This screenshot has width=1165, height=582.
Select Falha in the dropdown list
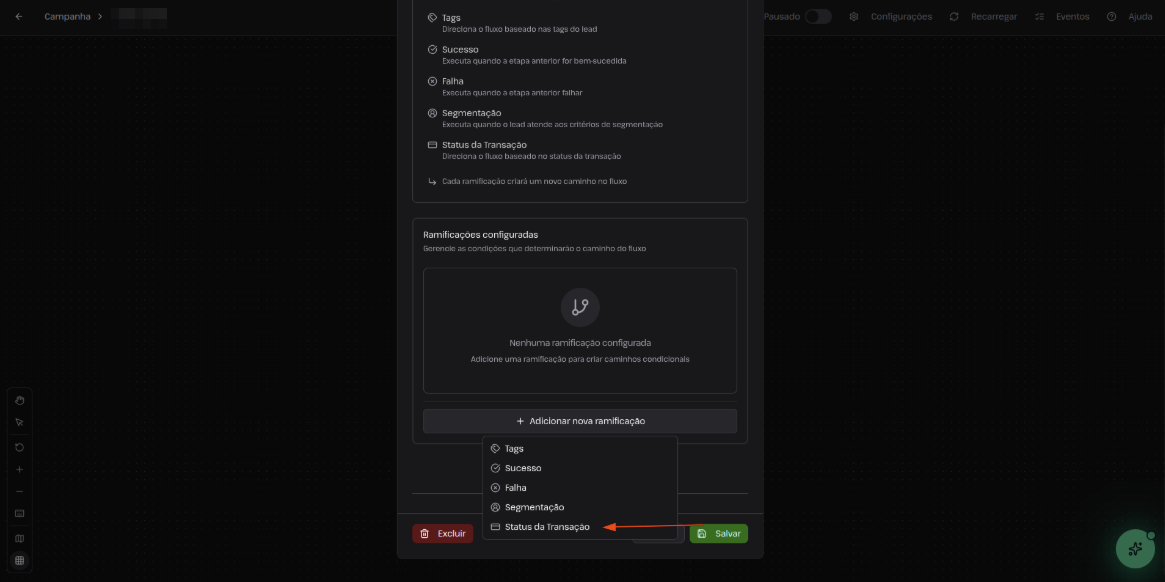pyautogui.click(x=515, y=488)
